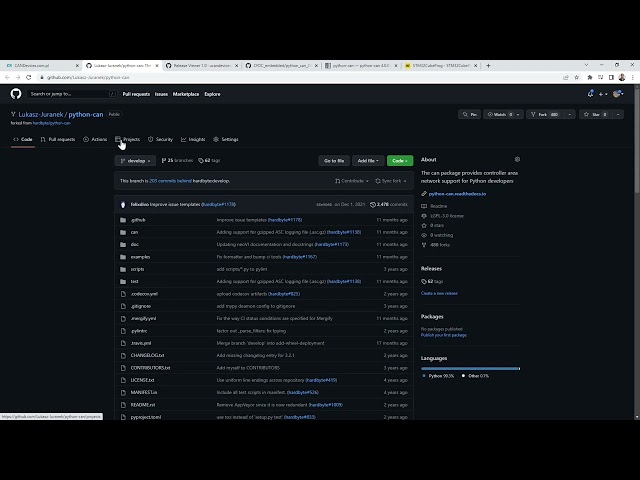
Task: Switch to the repository Pull requests tab
Action: [58, 140]
